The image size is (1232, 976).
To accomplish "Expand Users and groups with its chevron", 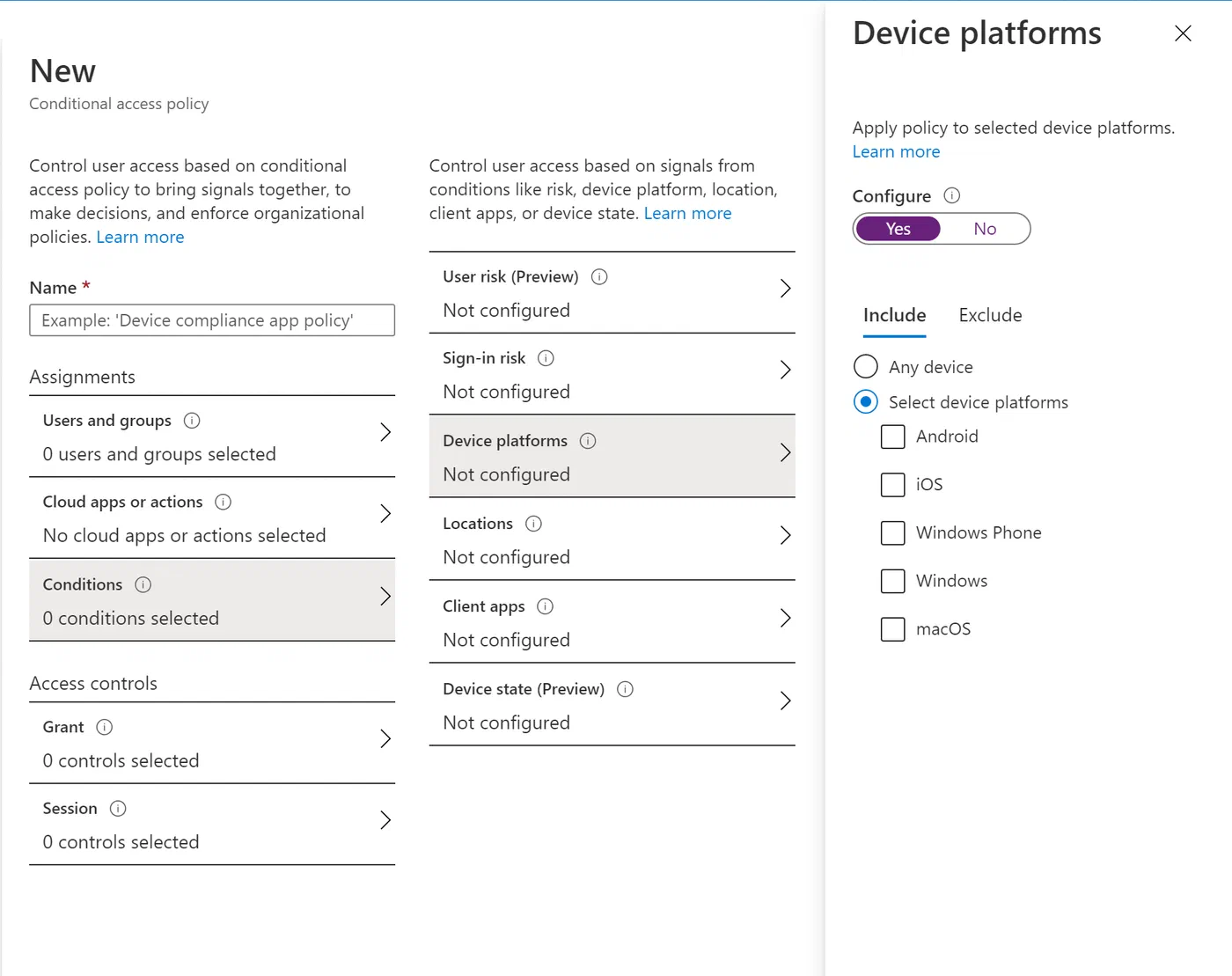I will click(385, 432).
